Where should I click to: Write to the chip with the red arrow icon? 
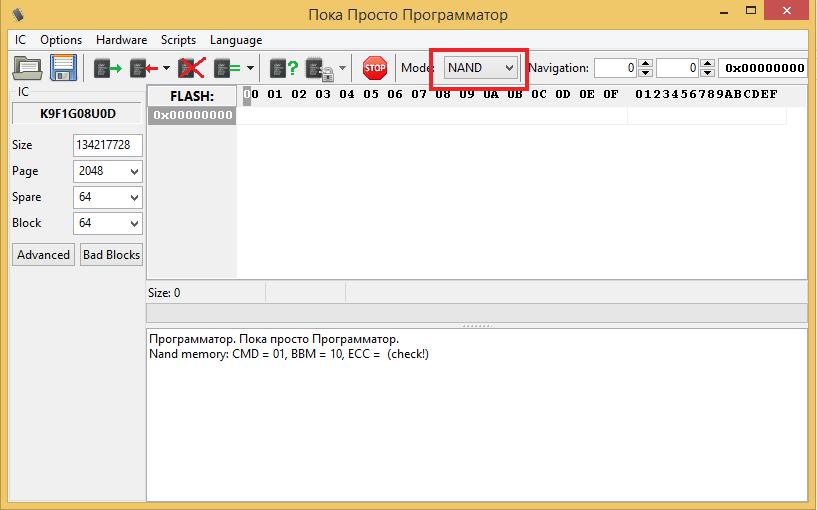pos(144,68)
